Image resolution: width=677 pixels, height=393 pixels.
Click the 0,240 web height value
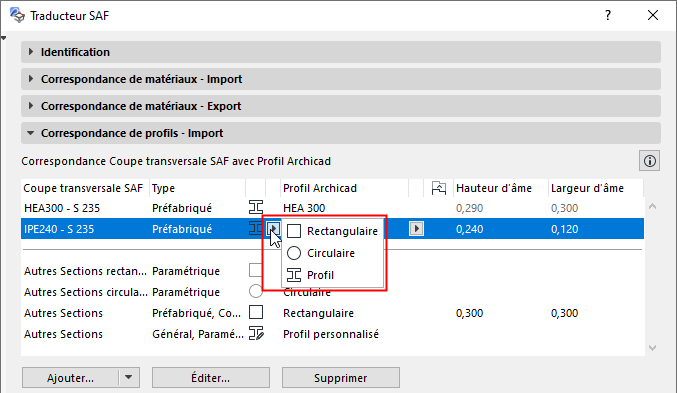coord(469,229)
